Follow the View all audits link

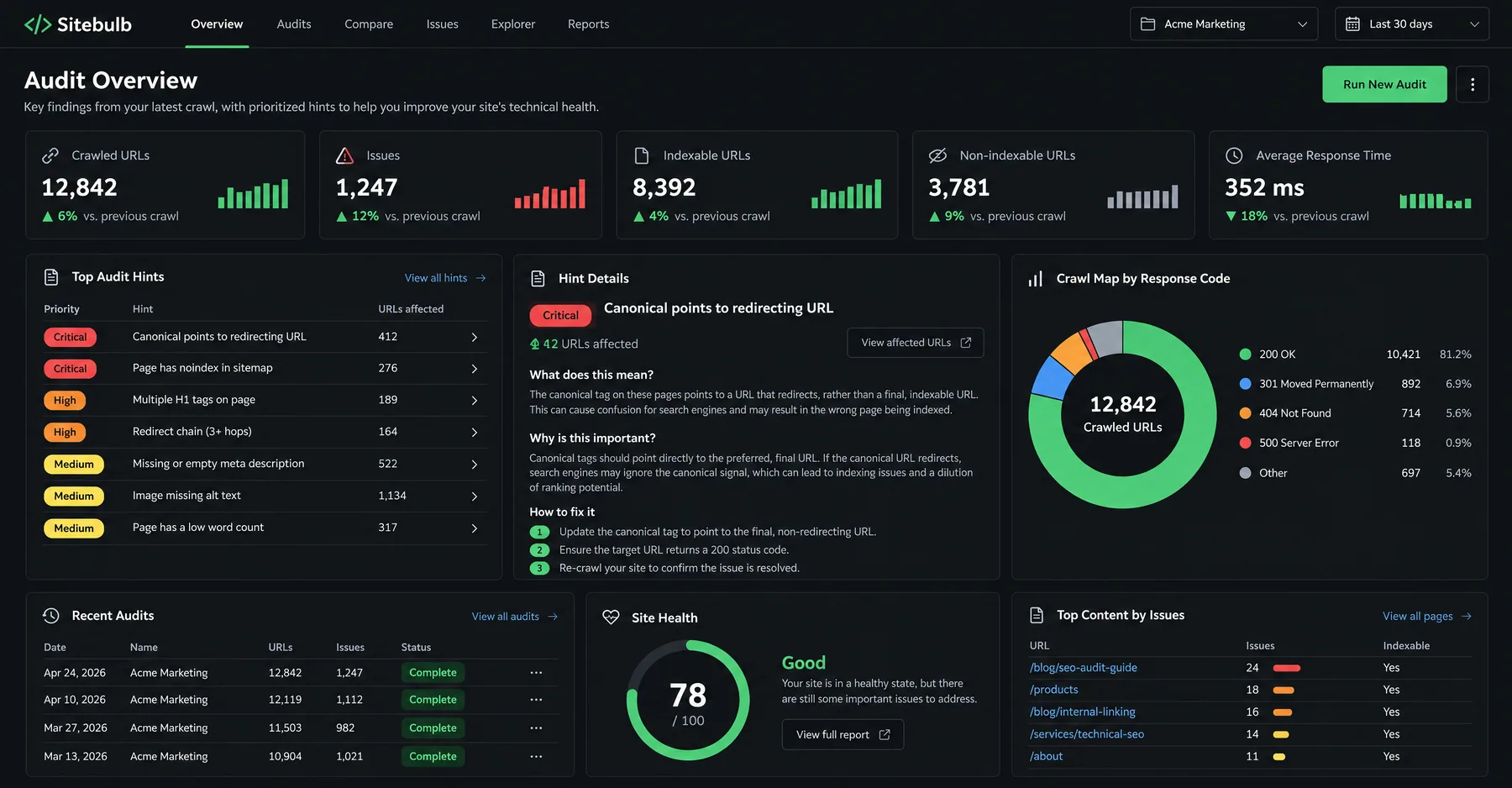tap(515, 617)
